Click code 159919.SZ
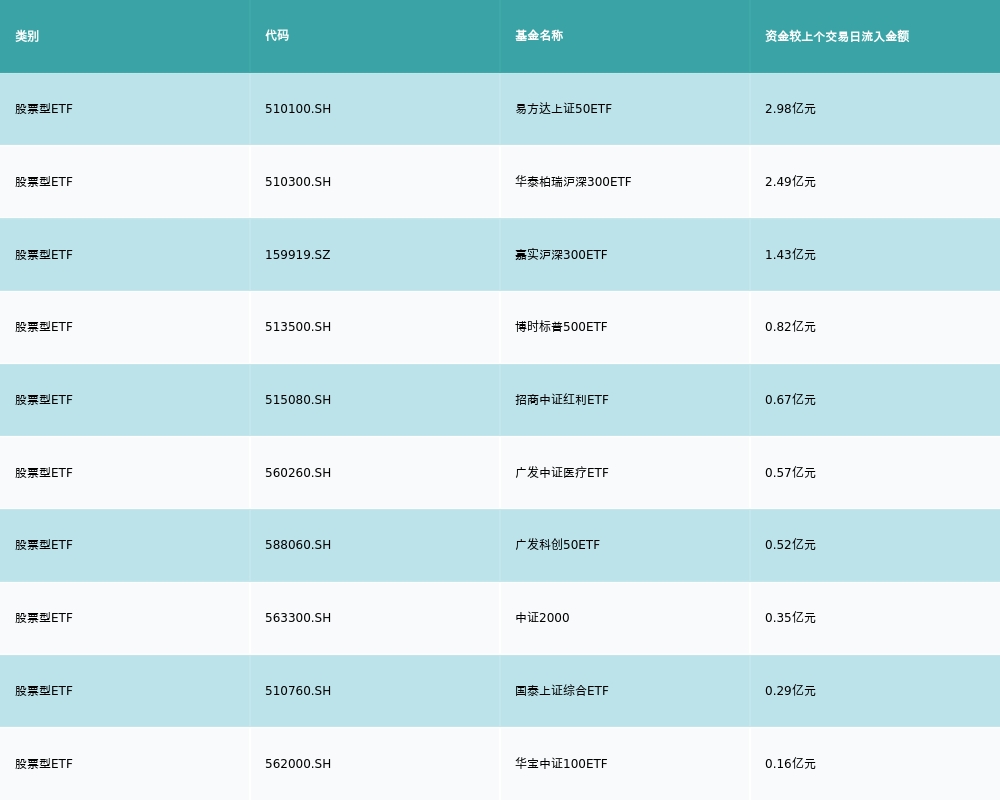1000x800 pixels. pos(298,255)
